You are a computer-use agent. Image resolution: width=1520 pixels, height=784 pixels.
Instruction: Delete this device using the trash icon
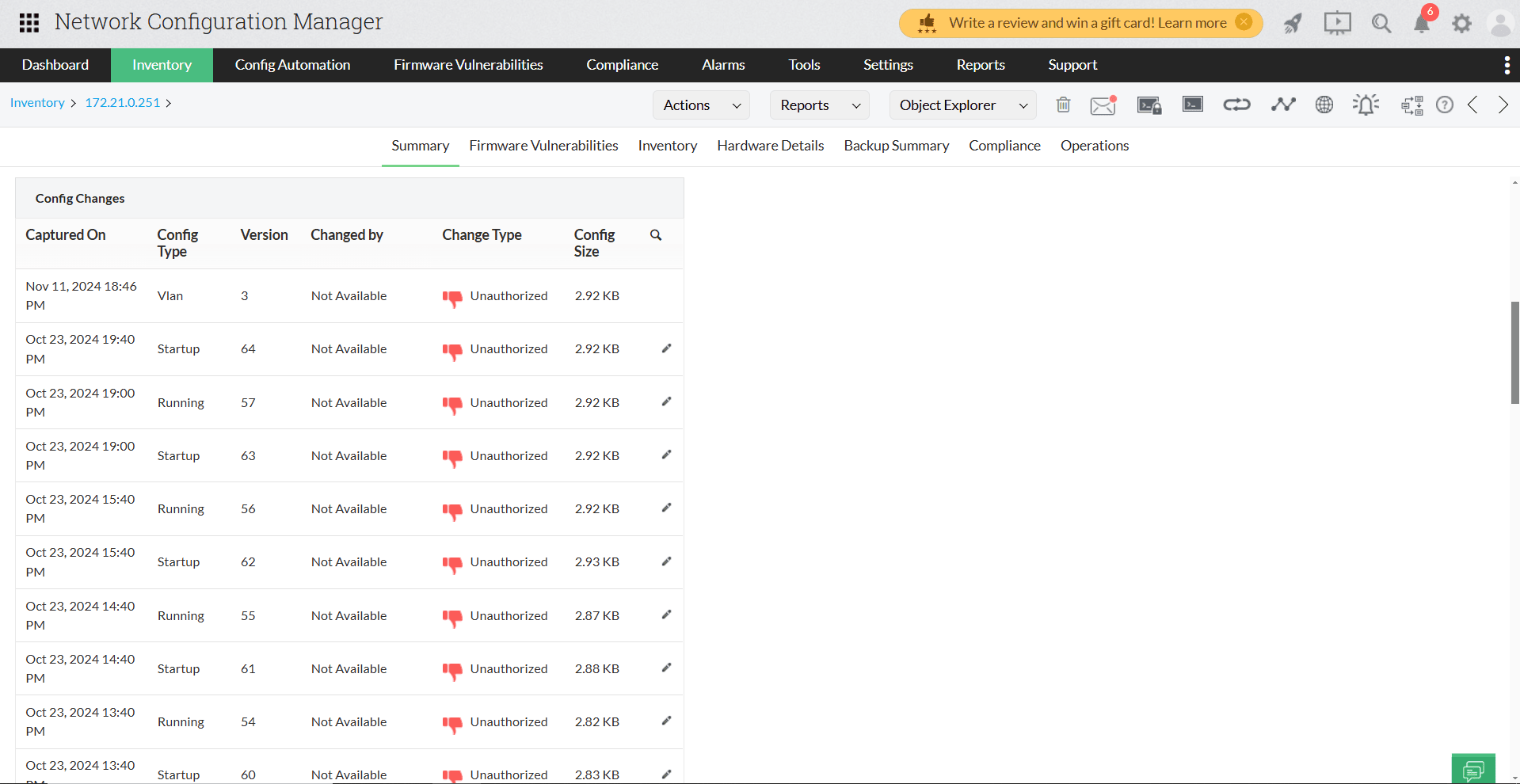(1063, 104)
